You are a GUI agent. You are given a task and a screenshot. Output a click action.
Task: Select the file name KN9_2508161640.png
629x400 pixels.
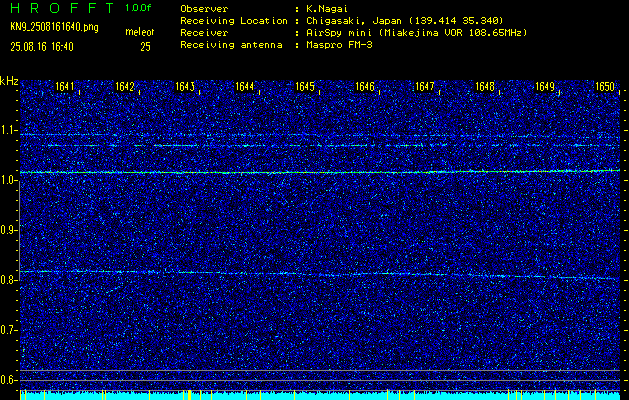tap(54, 27)
